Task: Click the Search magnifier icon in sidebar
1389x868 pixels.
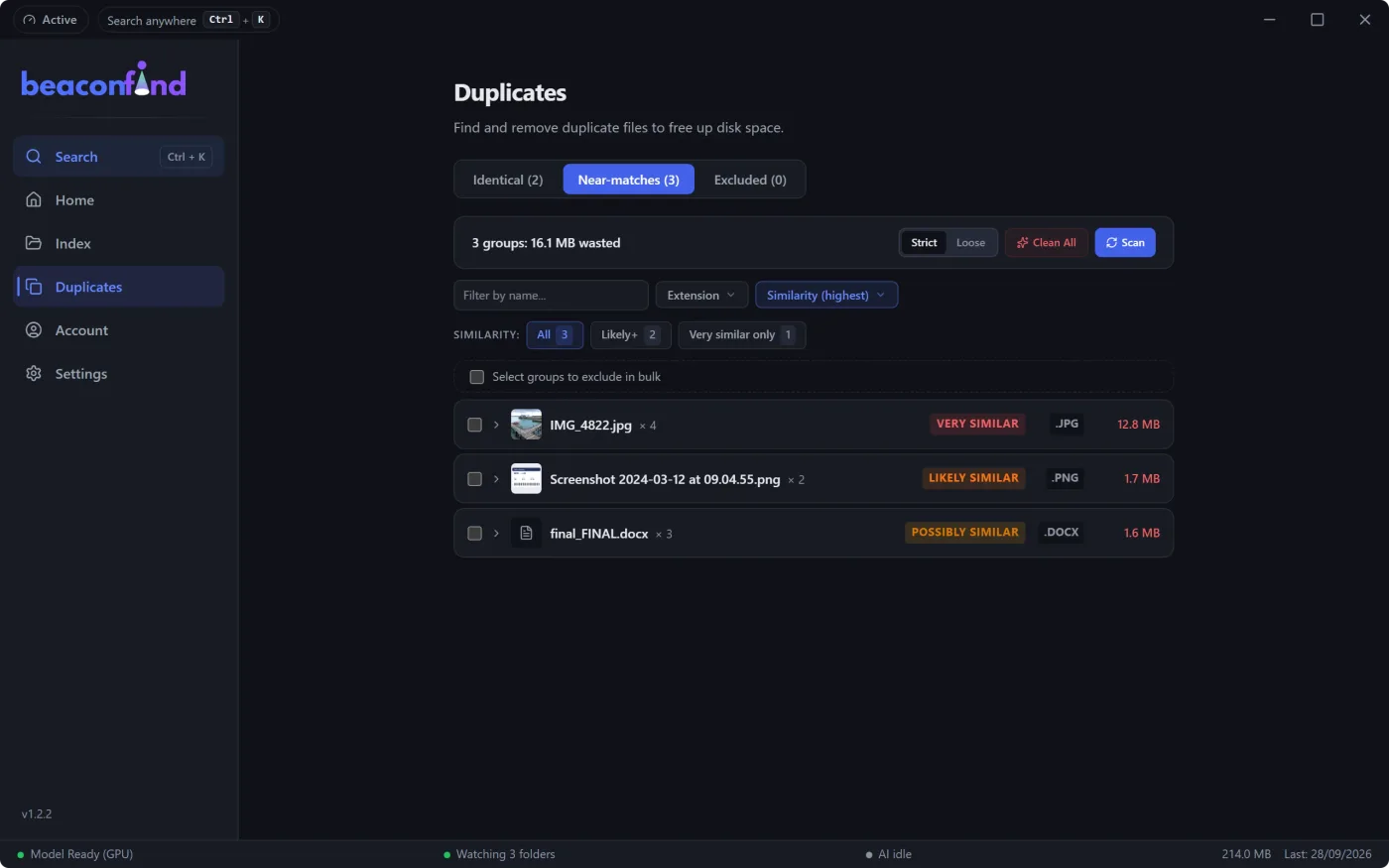Action: pyautogui.click(x=34, y=157)
